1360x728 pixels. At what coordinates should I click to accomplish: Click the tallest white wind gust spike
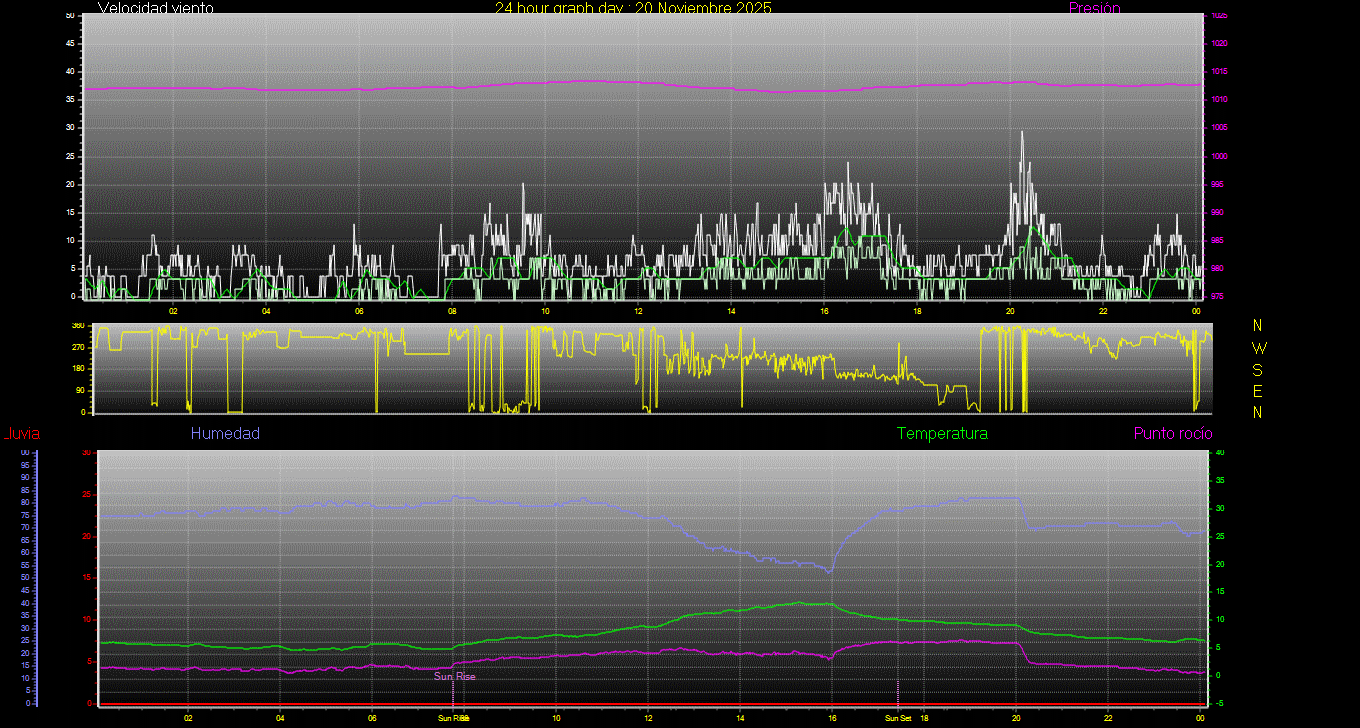[x=1022, y=134]
